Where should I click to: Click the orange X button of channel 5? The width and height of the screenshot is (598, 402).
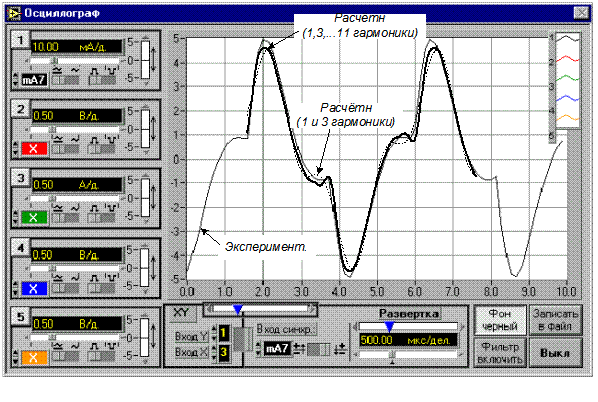coord(34,357)
